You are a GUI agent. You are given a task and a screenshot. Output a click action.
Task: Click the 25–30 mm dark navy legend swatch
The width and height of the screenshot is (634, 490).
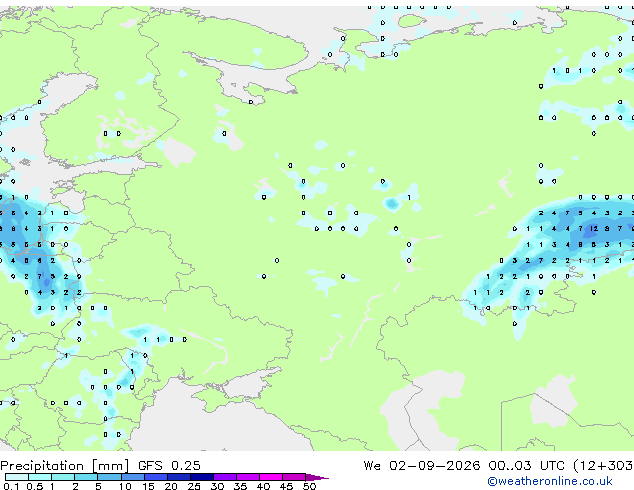point(202,477)
